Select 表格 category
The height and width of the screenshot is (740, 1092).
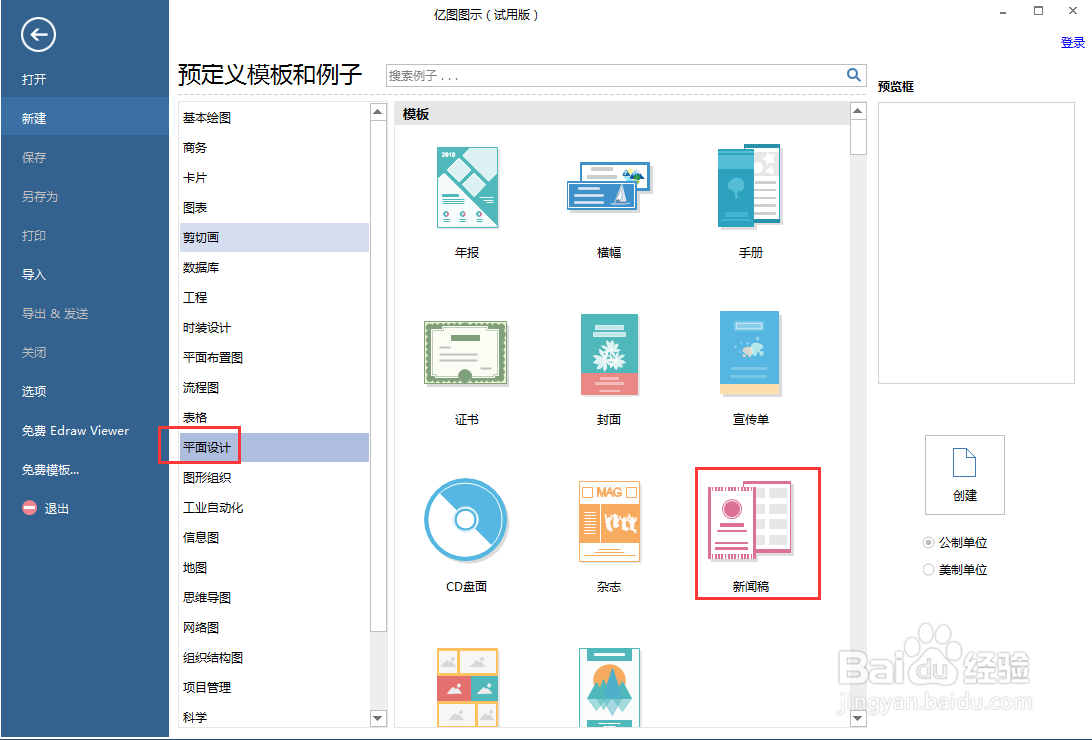coord(274,417)
